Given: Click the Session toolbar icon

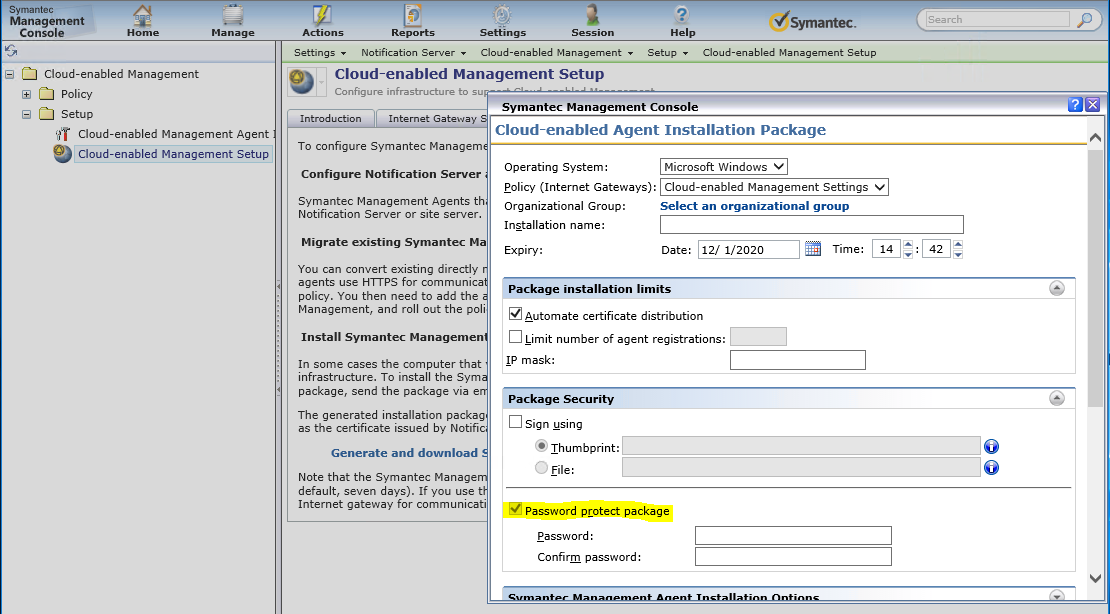Looking at the screenshot, I should point(593,18).
